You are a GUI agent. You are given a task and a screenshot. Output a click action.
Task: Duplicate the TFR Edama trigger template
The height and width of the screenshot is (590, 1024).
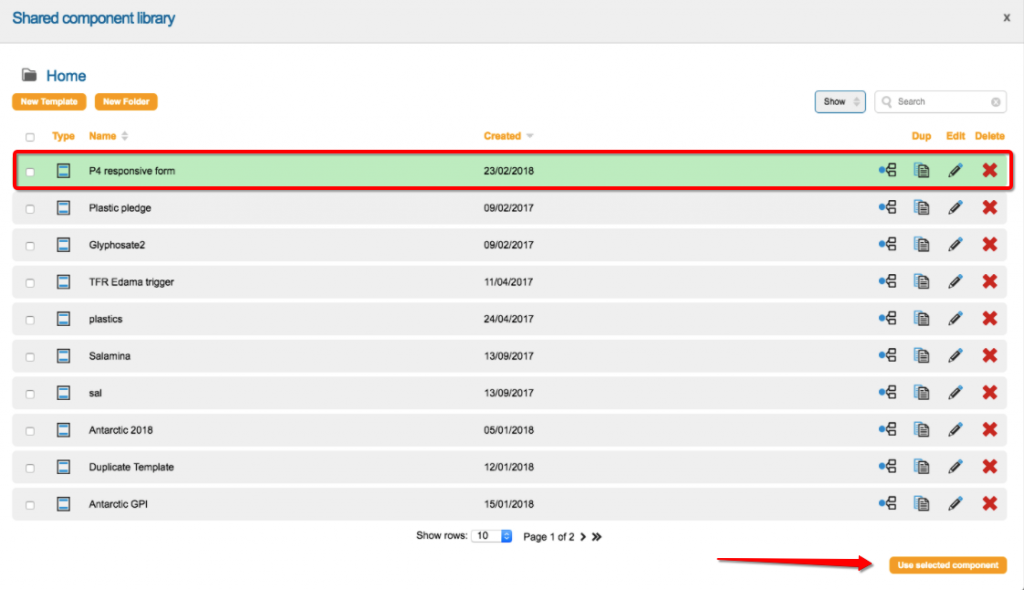pyautogui.click(x=921, y=282)
